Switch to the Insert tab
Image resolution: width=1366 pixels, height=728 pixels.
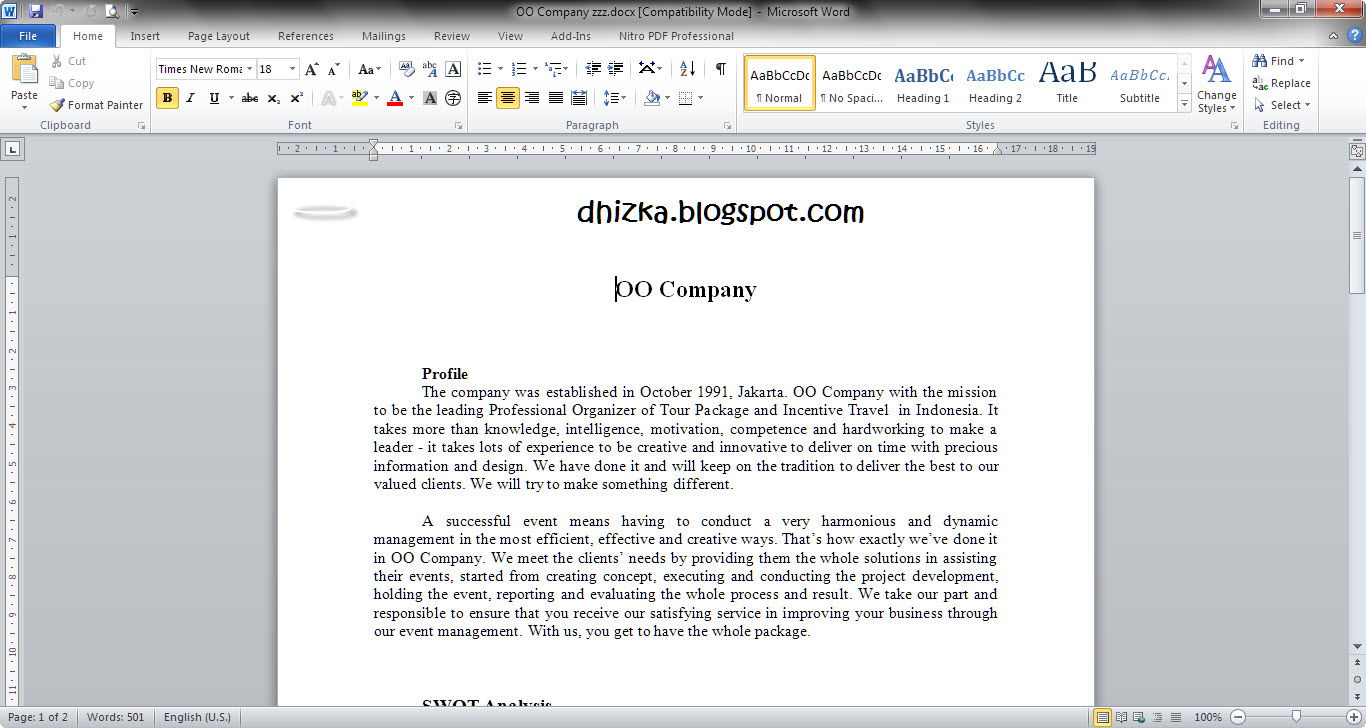[x=145, y=36]
